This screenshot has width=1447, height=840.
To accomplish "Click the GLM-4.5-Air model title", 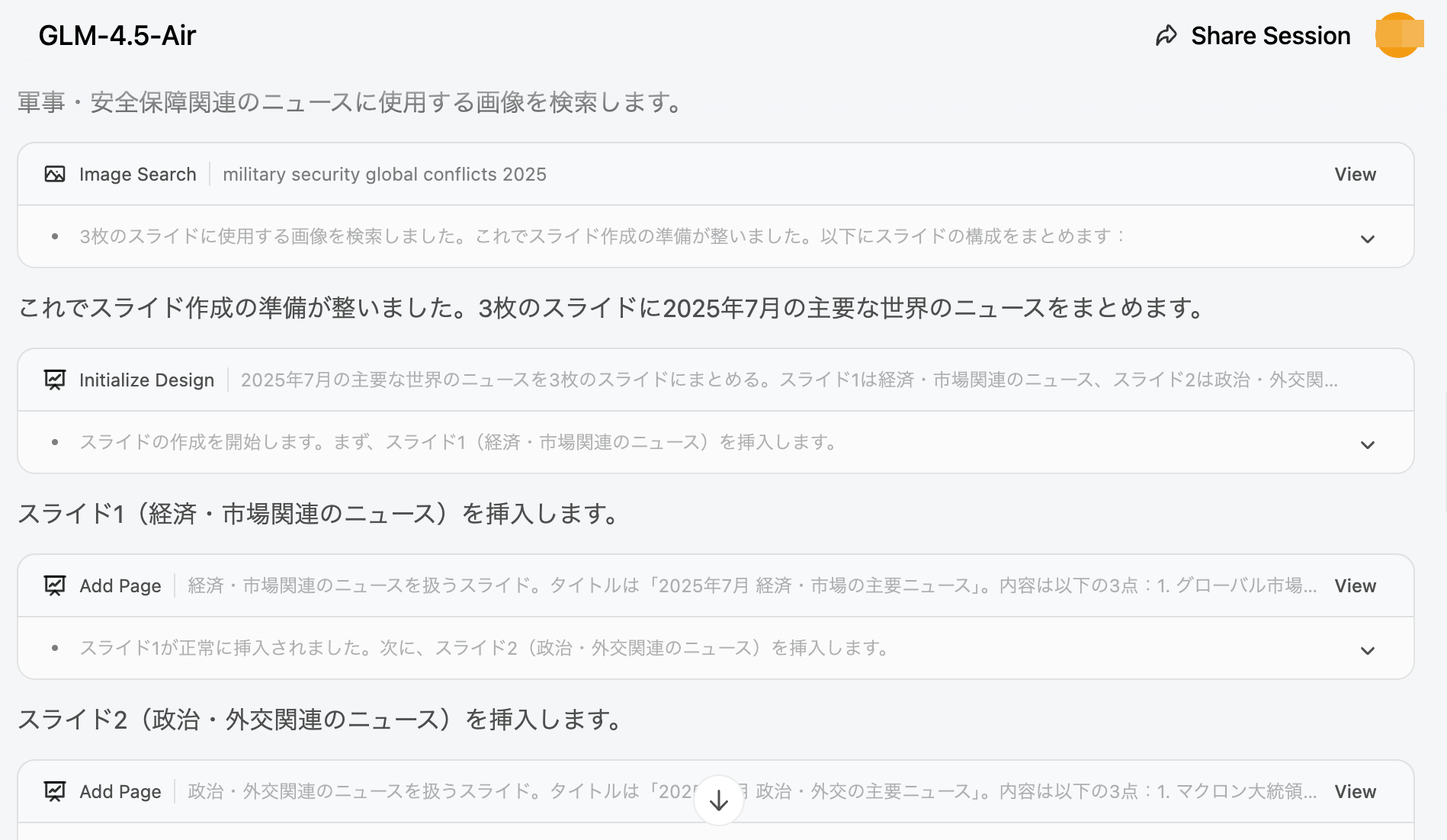I will 117,36.
